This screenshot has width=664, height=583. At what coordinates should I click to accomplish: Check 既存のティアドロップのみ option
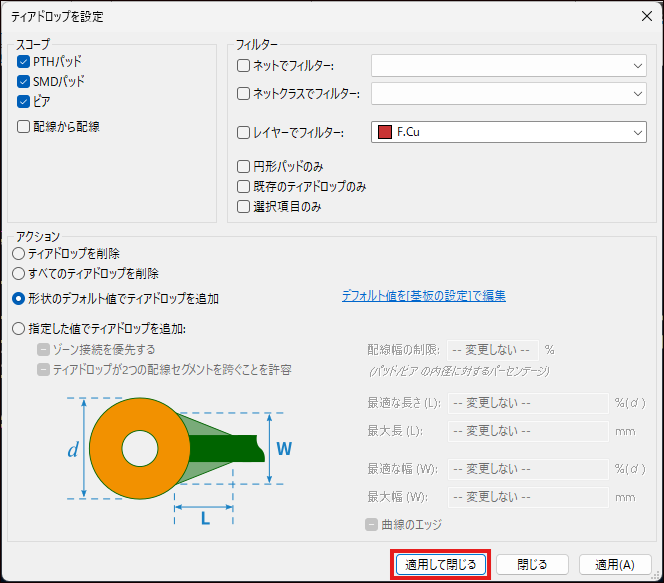click(x=244, y=186)
